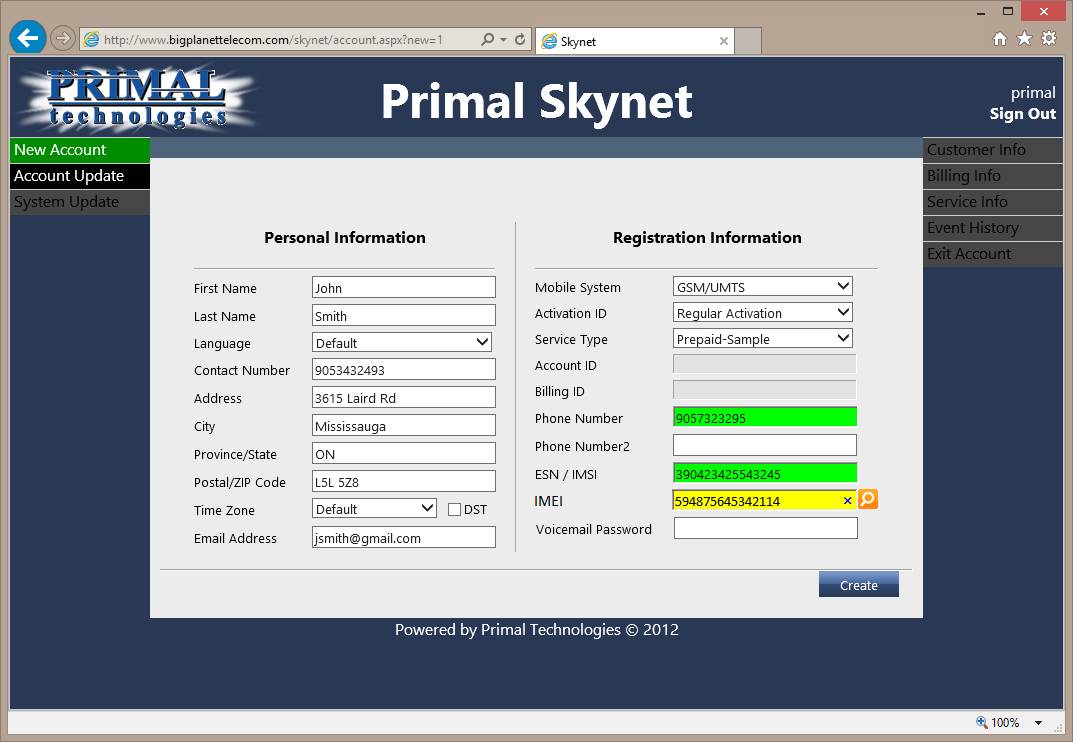Click the Email Address field

[x=404, y=537]
